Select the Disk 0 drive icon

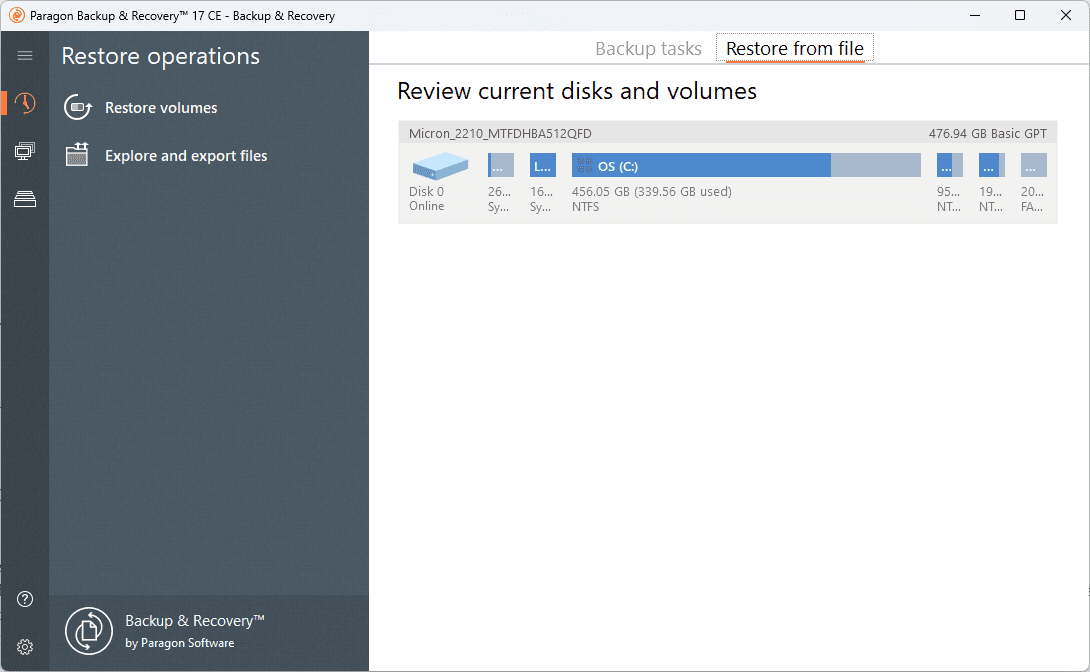(440, 167)
